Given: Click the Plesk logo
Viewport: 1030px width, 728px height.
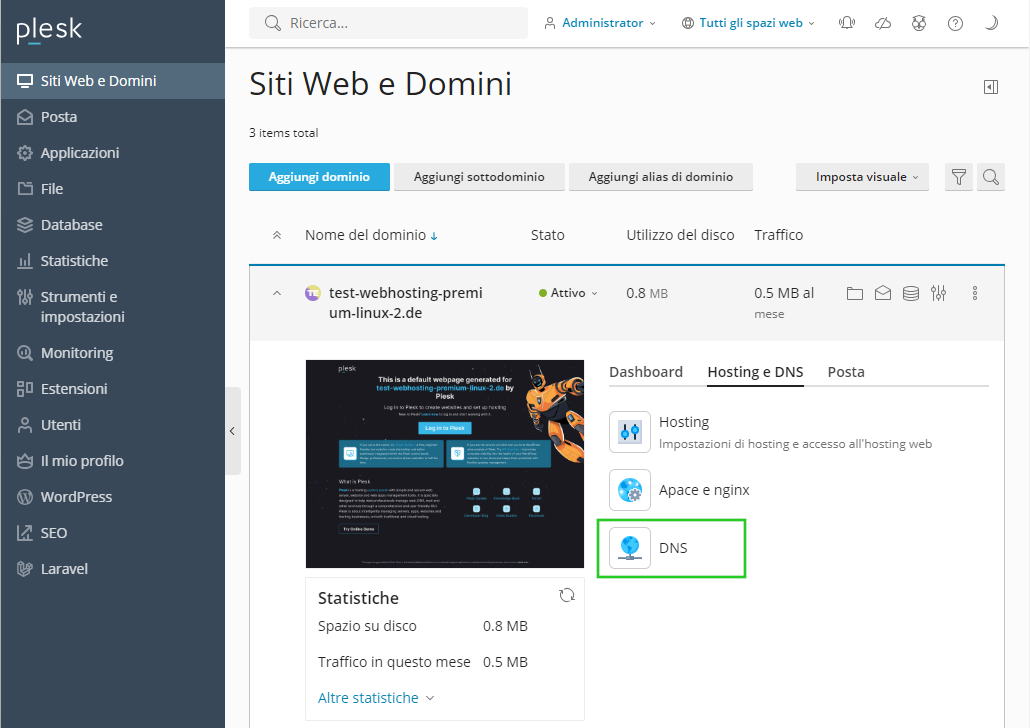Looking at the screenshot, I should [49, 30].
